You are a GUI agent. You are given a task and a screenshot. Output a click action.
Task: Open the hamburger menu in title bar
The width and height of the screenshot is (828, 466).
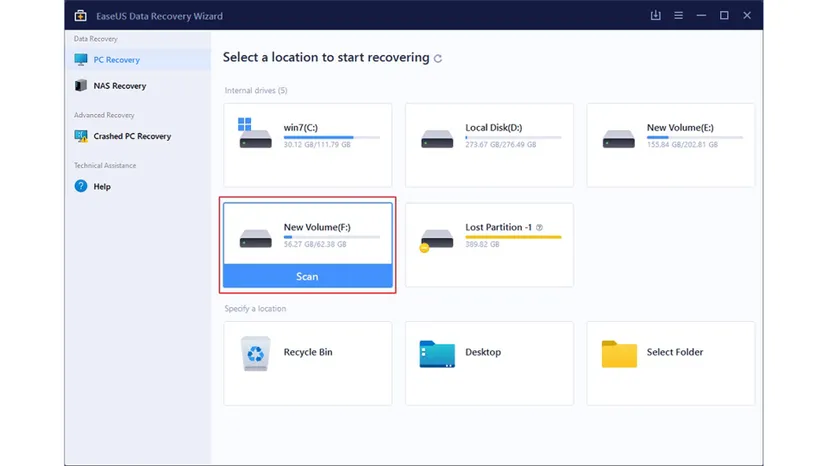[679, 16]
